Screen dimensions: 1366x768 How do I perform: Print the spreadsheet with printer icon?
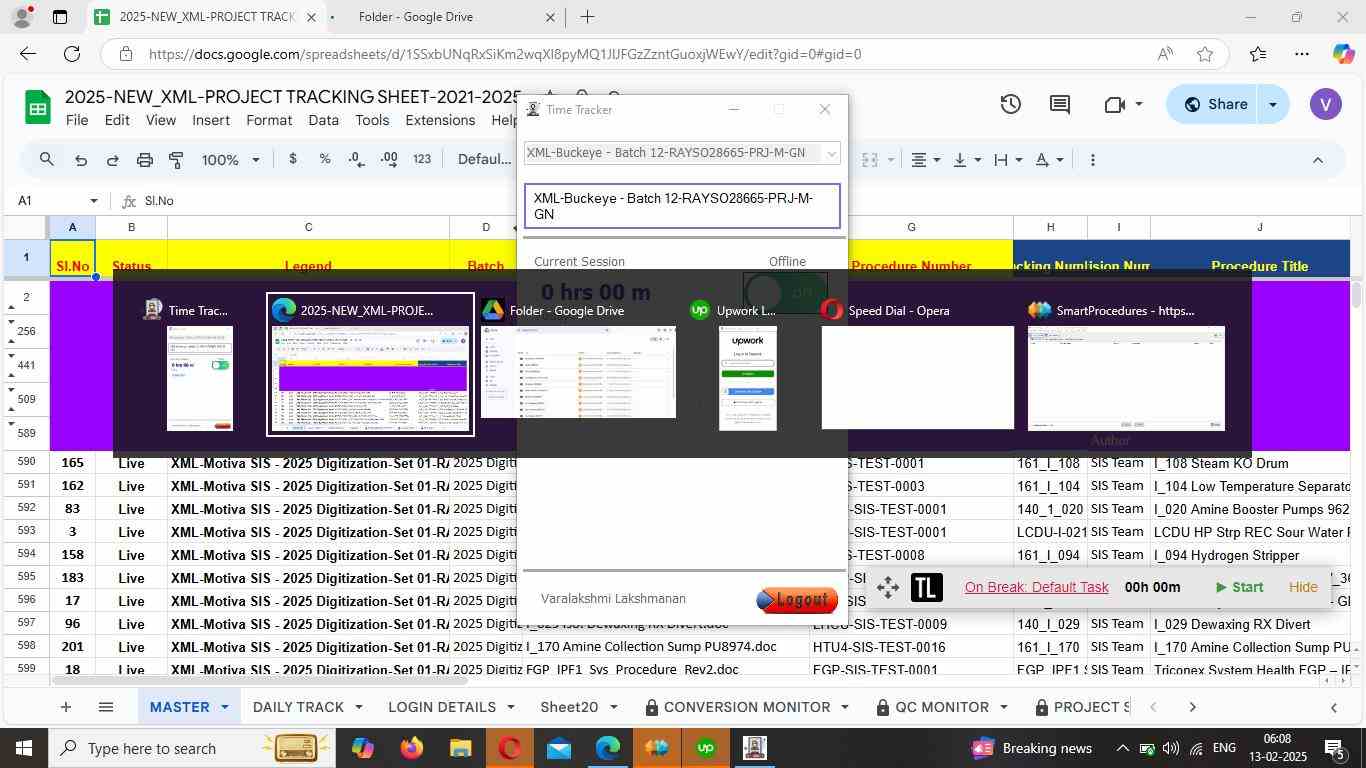coord(145,160)
